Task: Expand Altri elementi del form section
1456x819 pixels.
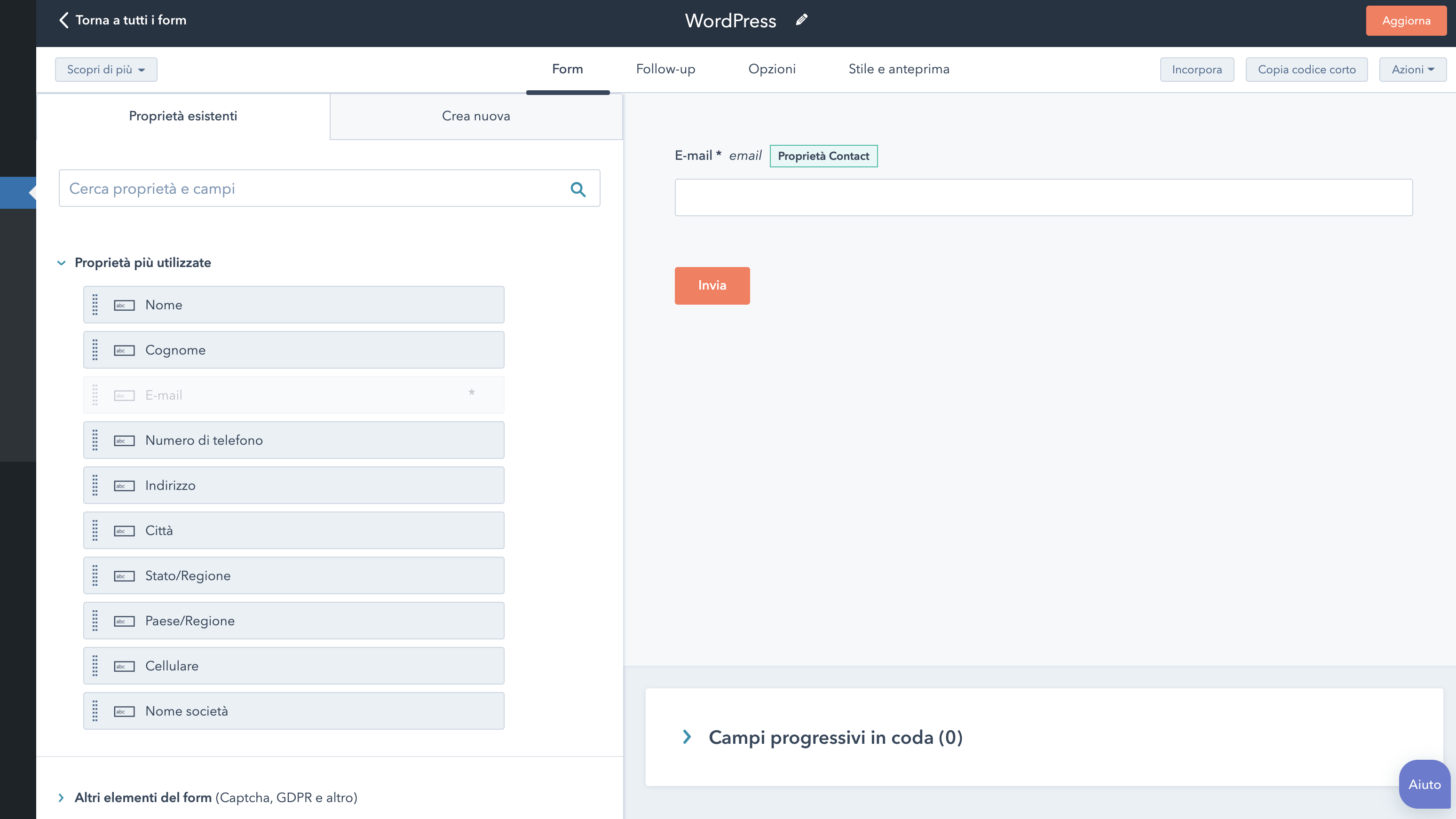Action: click(61, 797)
